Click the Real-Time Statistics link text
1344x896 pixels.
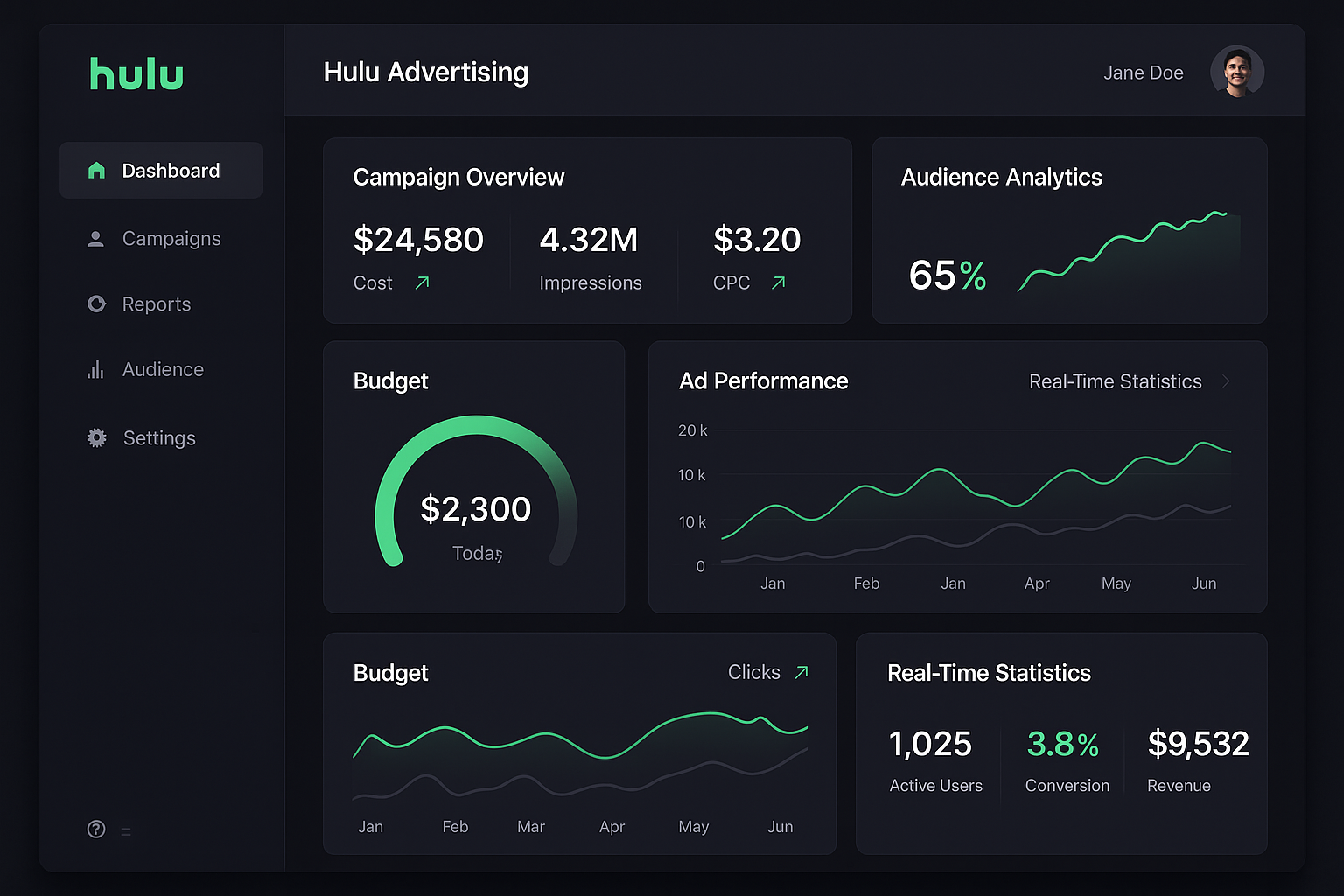click(x=1115, y=381)
